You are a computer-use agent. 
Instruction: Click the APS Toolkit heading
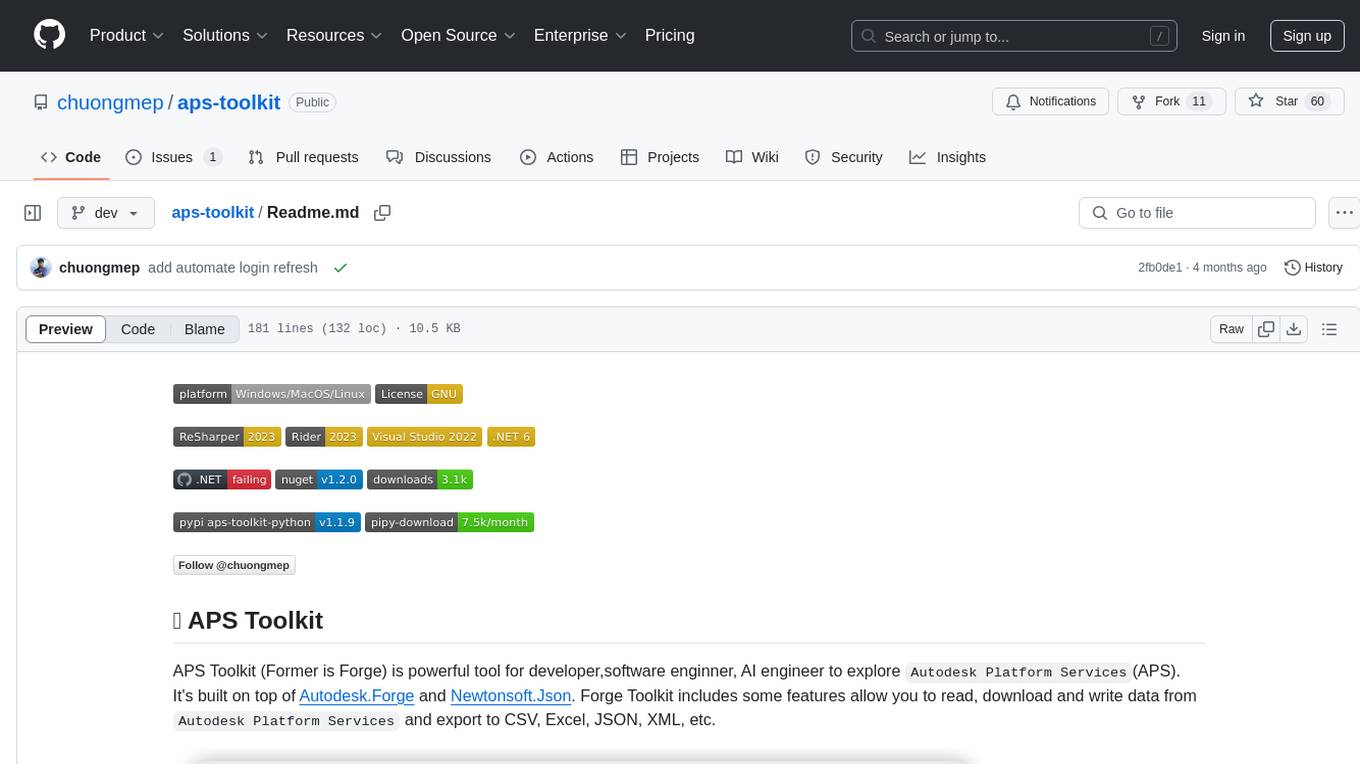248,621
